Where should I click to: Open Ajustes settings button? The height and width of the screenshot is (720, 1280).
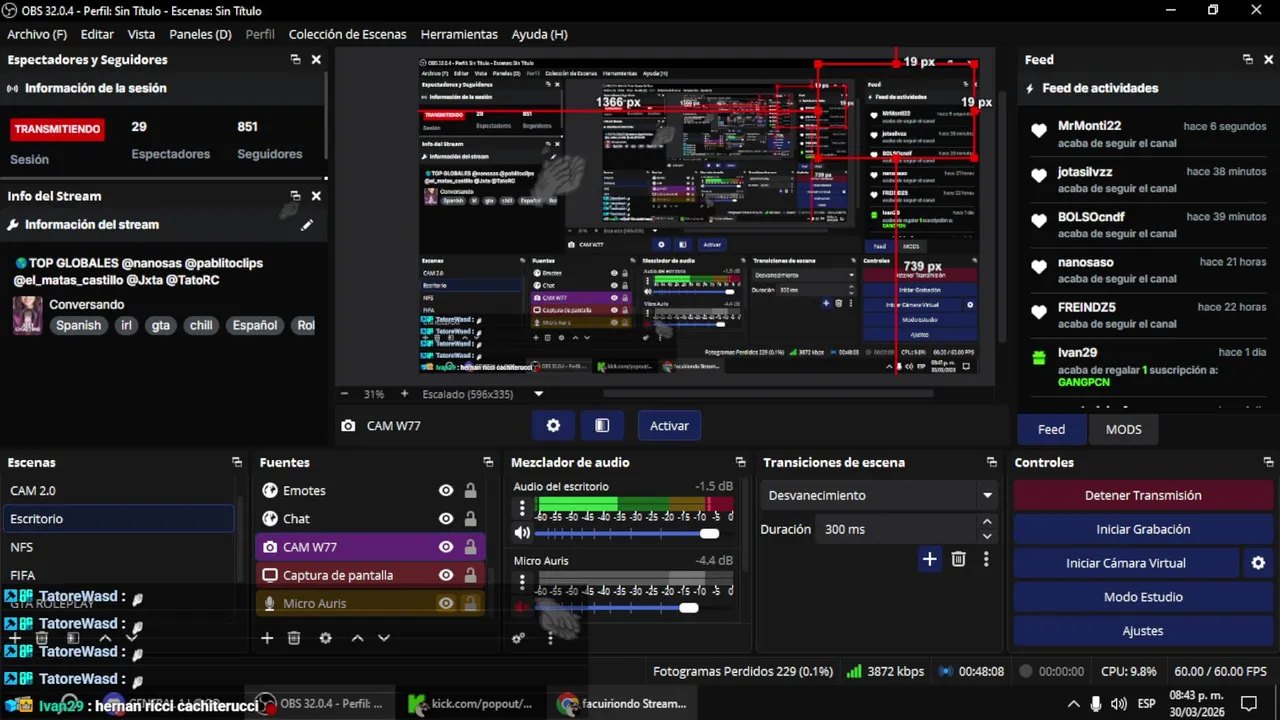click(x=1143, y=631)
